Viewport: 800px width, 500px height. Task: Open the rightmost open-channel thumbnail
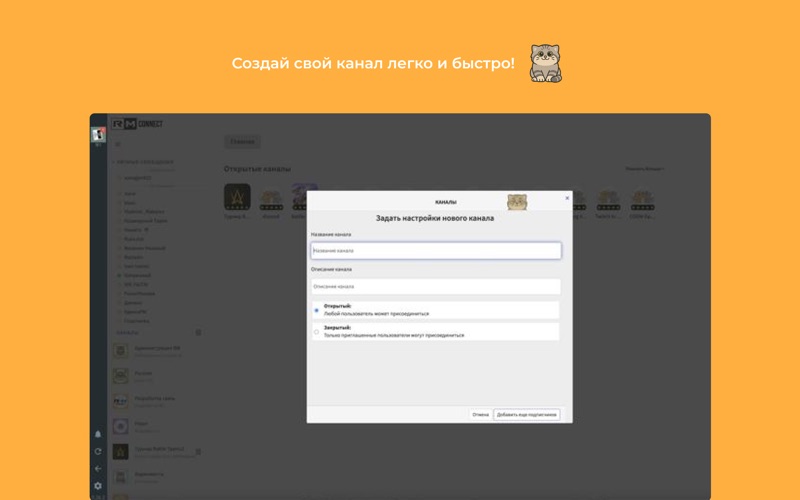tap(642, 199)
